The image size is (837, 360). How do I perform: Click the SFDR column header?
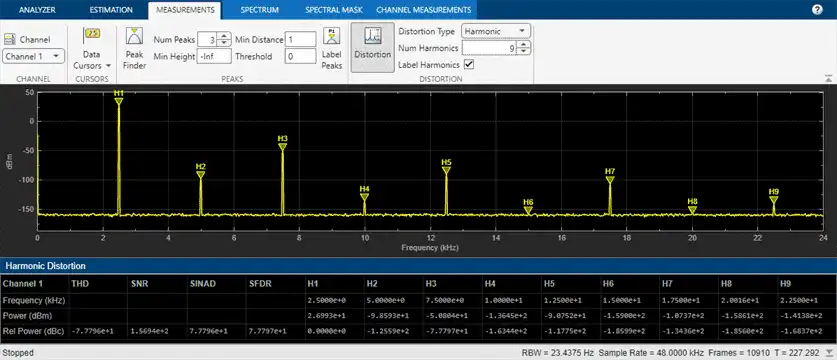260,284
